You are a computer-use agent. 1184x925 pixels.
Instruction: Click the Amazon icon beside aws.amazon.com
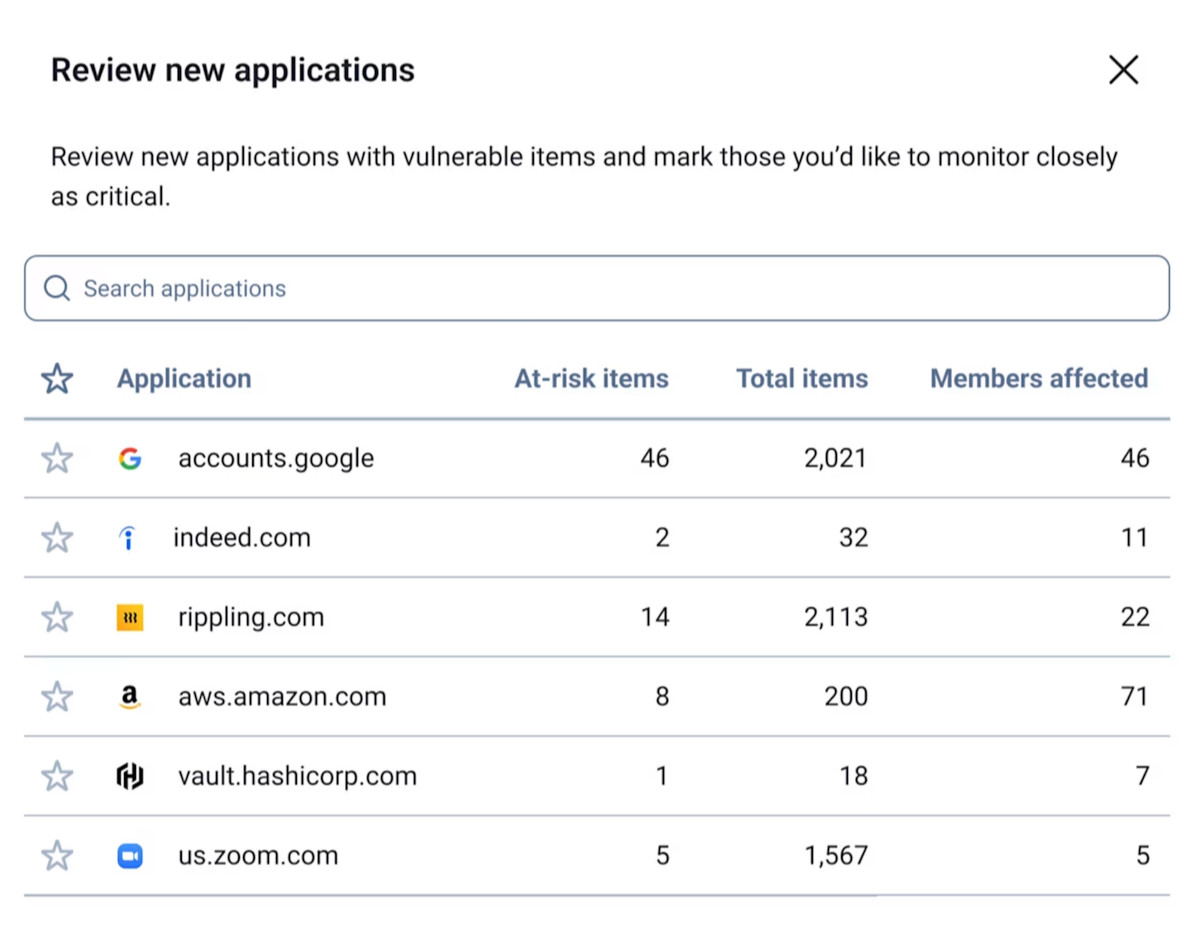(130, 696)
